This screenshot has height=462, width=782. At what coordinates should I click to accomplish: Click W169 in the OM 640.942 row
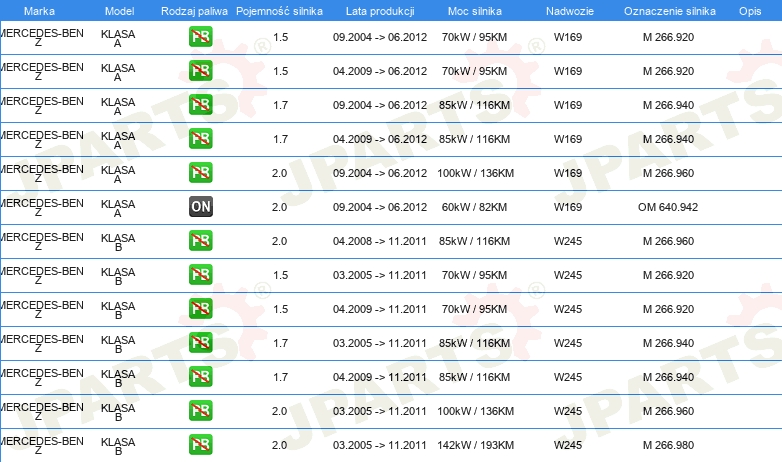(568, 207)
